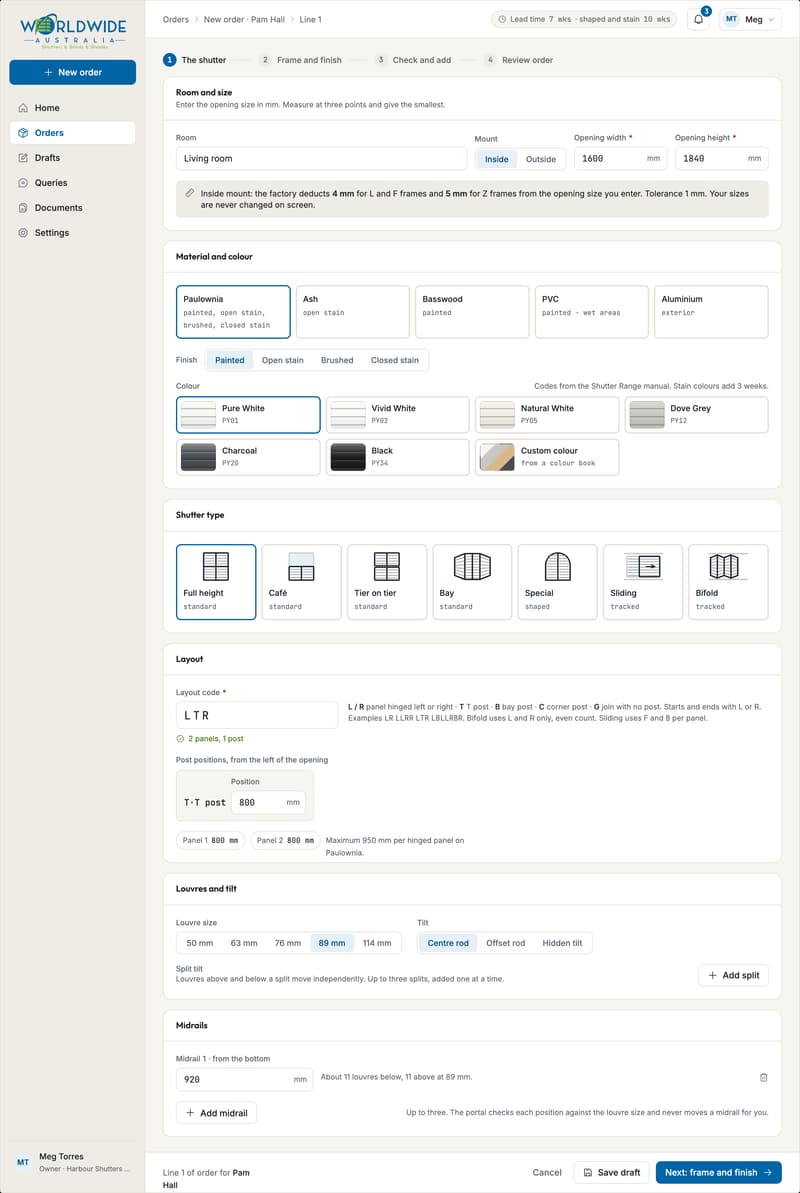Viewport: 800px width, 1193px height.
Task: Select 89 mm louvre size
Action: tap(332, 943)
